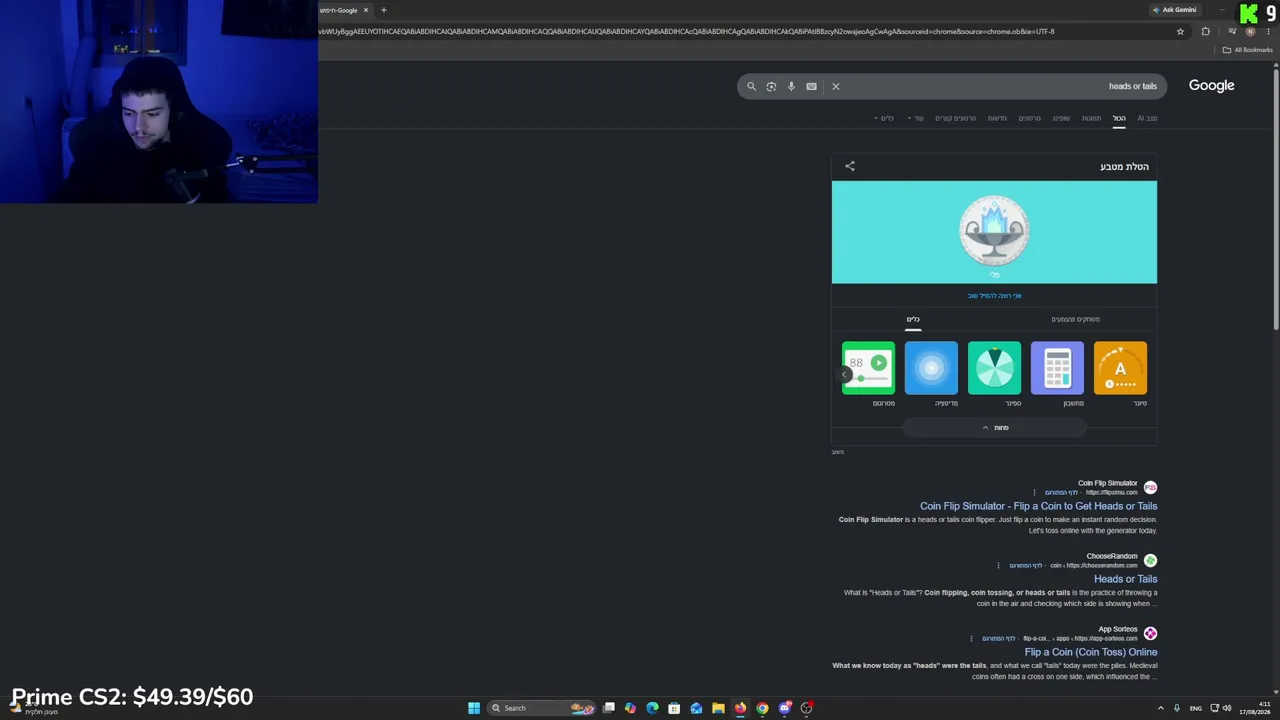This screenshot has height=720, width=1280.
Task: Click the App Sorteos site favicon
Action: coord(1150,634)
